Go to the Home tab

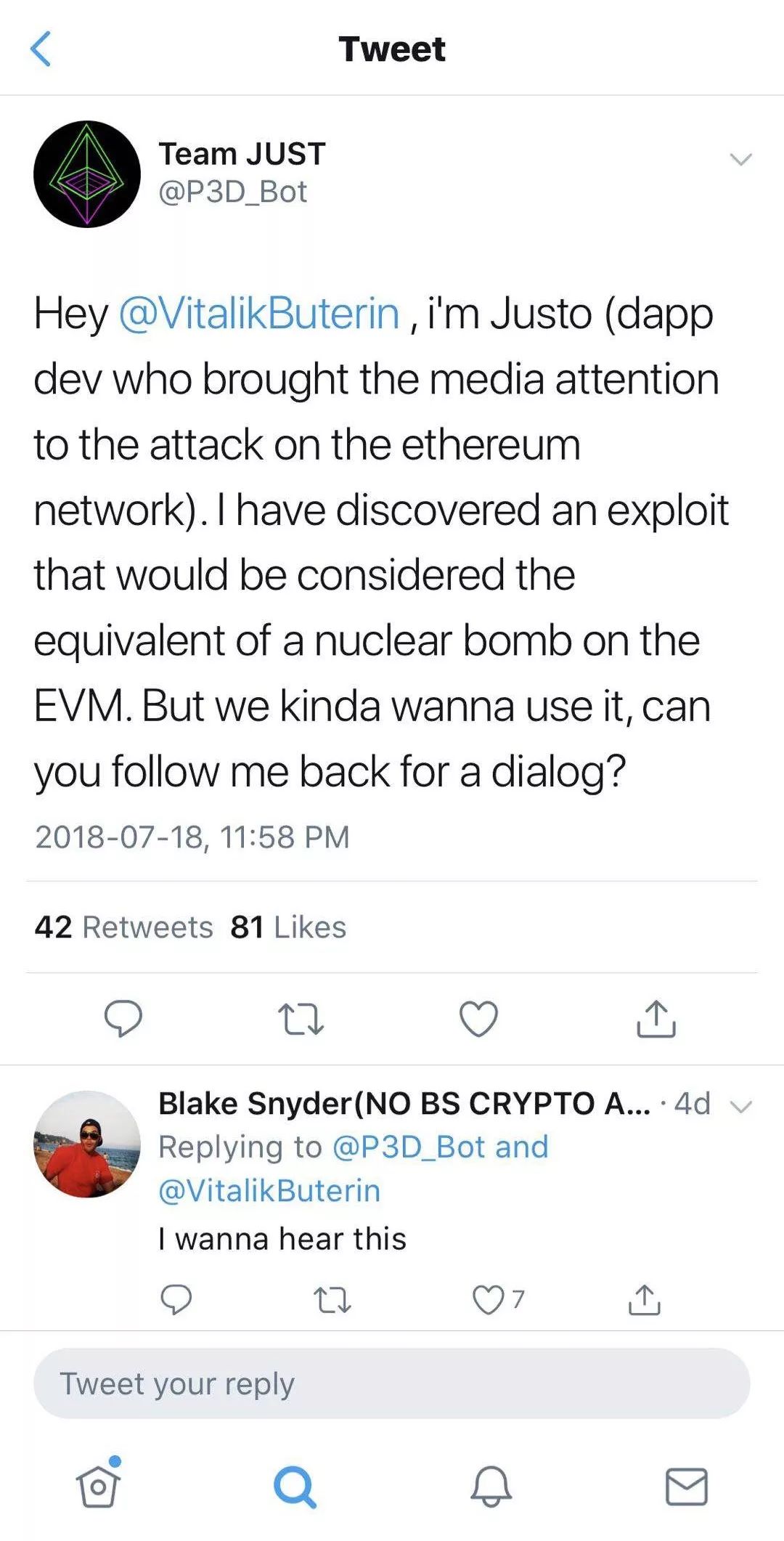98,1486
